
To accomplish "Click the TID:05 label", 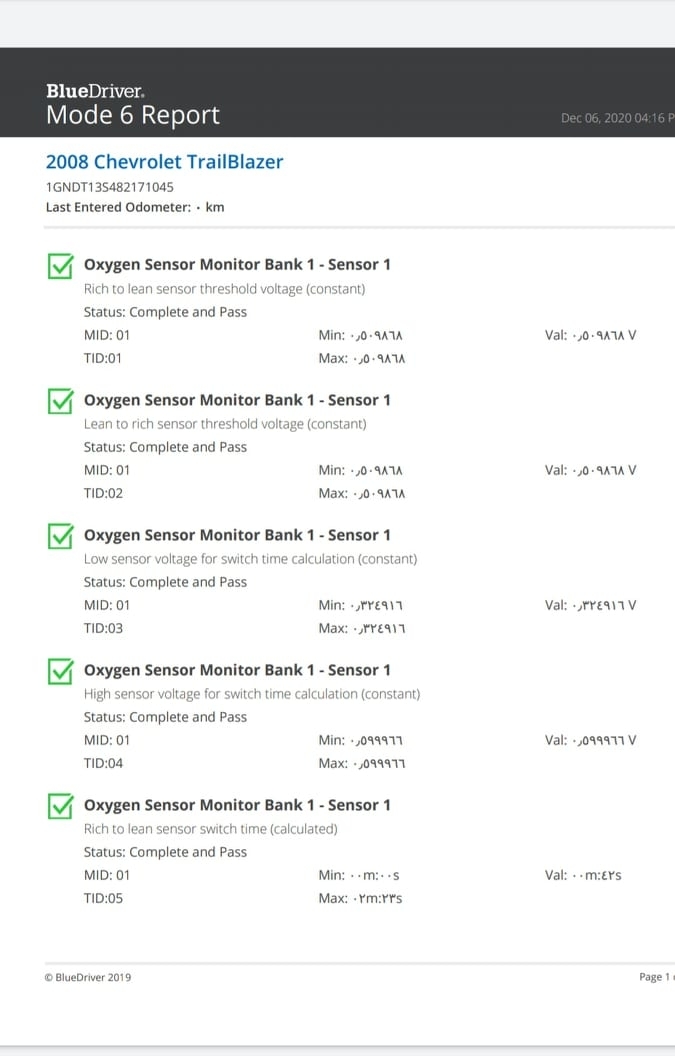I will pyautogui.click(x=103, y=898).
